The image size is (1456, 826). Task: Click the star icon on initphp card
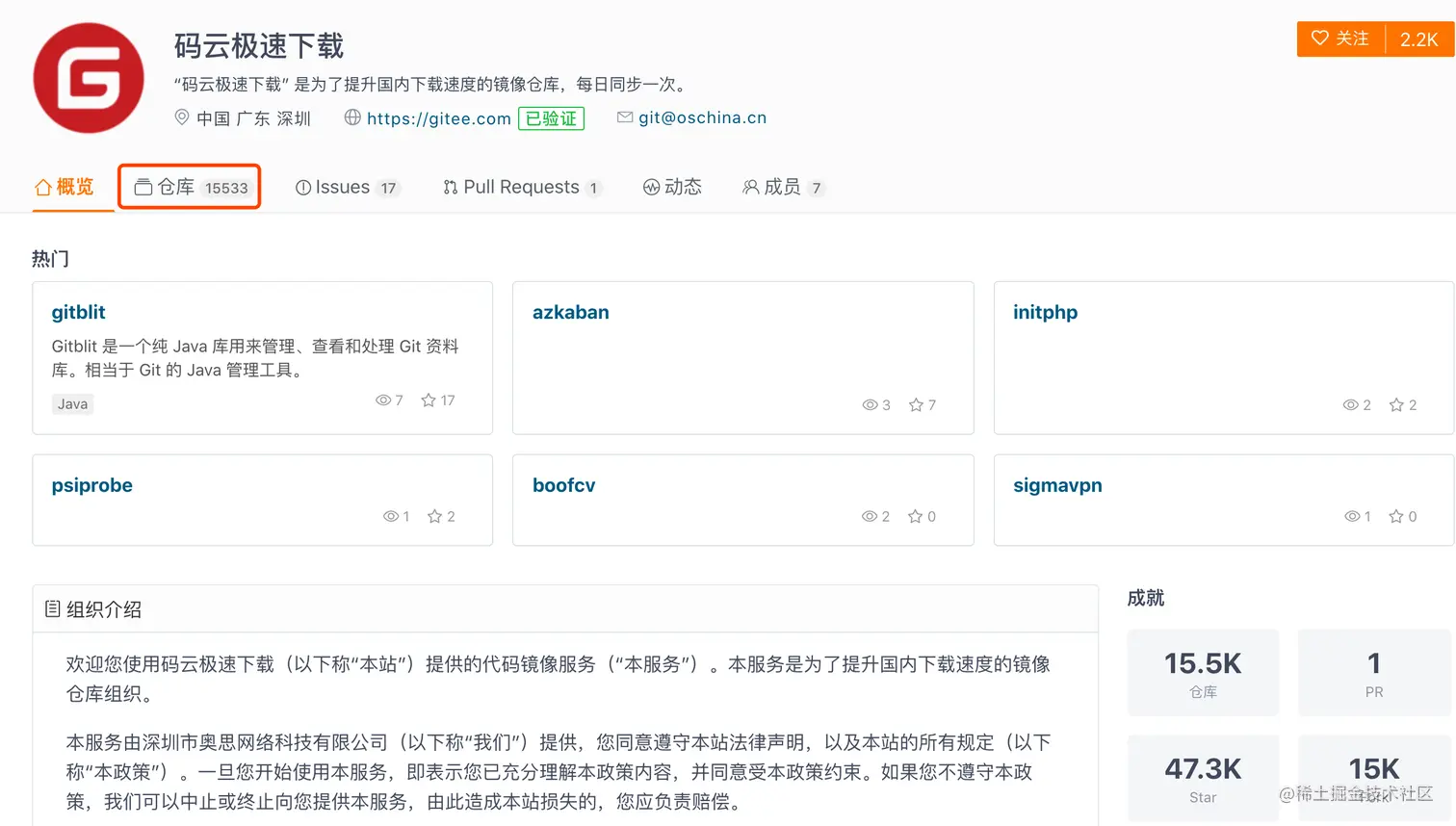(x=1397, y=405)
